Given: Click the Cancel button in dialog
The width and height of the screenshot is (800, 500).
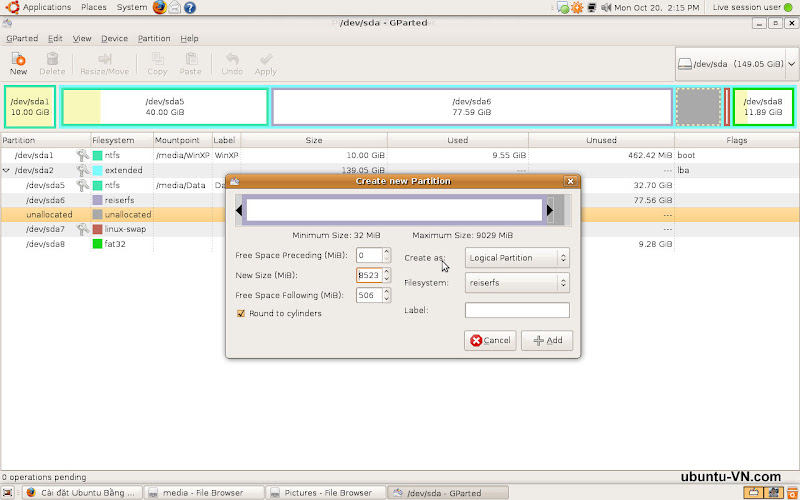Looking at the screenshot, I should (x=490, y=340).
